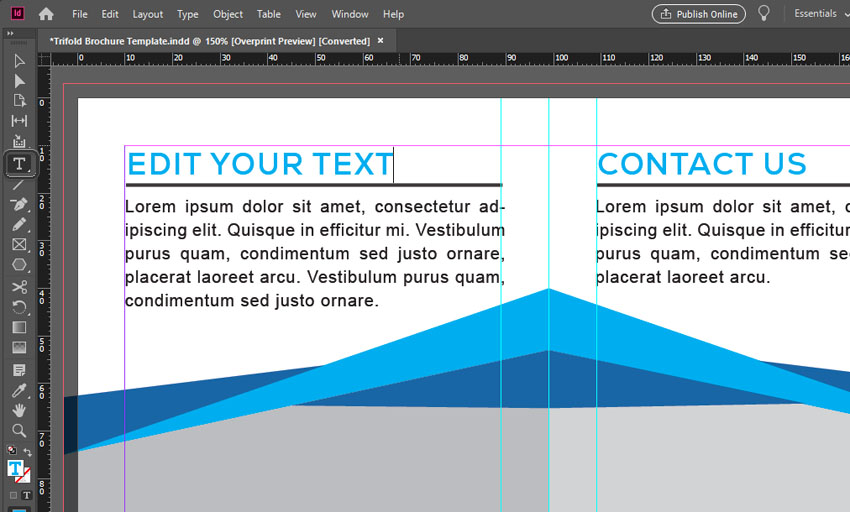
Task: Select the Direct Selection tool
Action: [x=19, y=81]
